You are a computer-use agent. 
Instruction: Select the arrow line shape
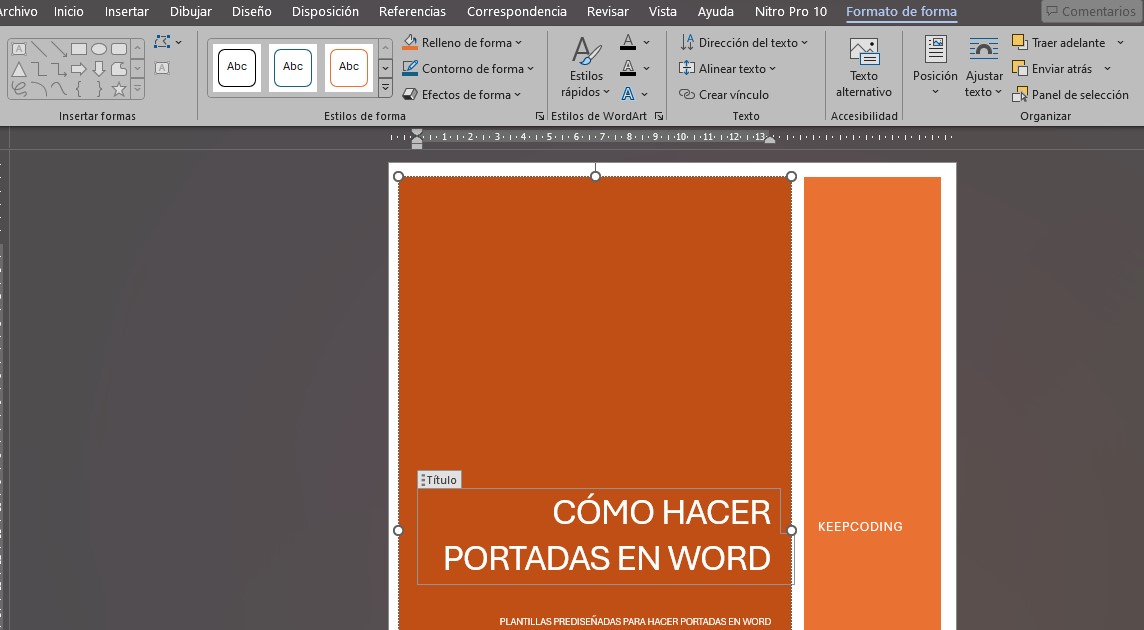point(59,49)
